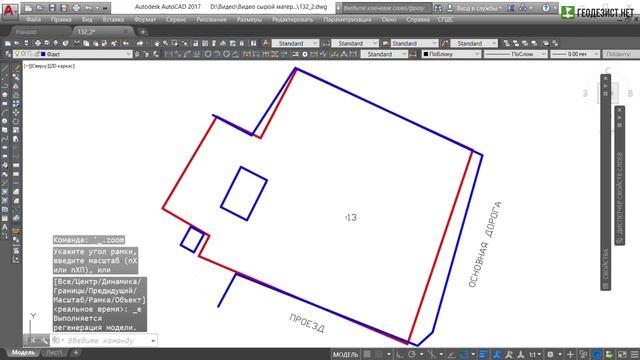Open the Файл menu
640x360 pixels.
(33, 20)
